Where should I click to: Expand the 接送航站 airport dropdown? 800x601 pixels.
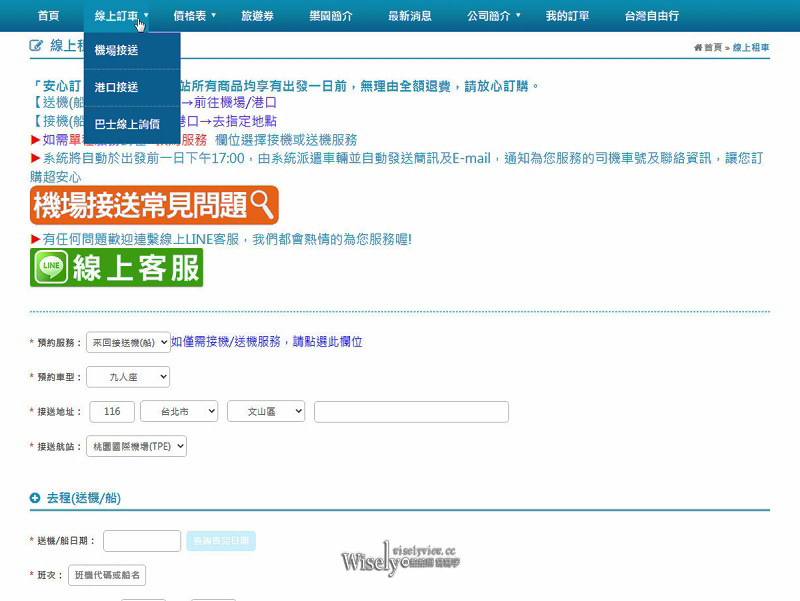pos(137,447)
